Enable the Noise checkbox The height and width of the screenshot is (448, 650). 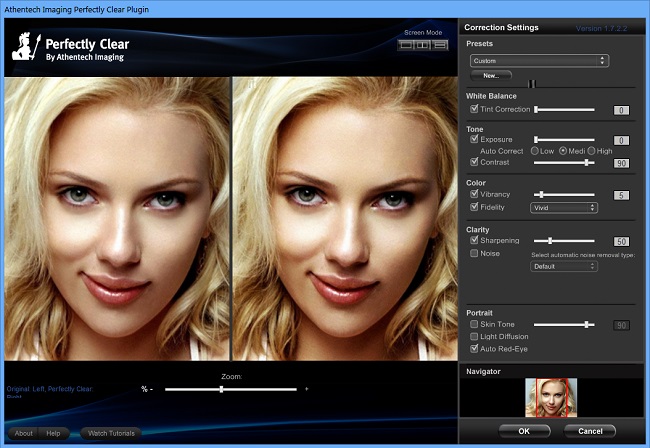474,254
